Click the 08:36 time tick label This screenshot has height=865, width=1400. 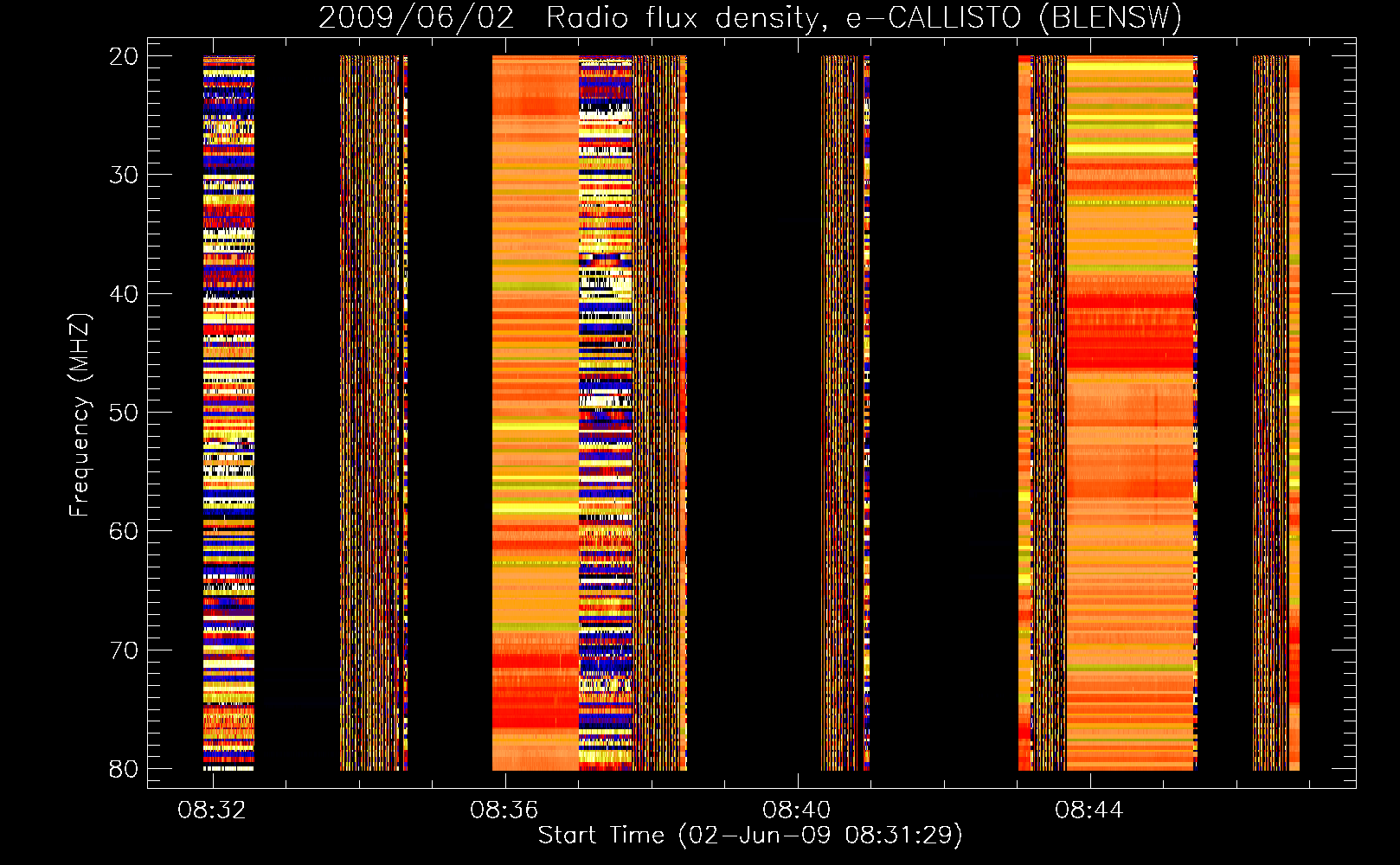(x=504, y=811)
